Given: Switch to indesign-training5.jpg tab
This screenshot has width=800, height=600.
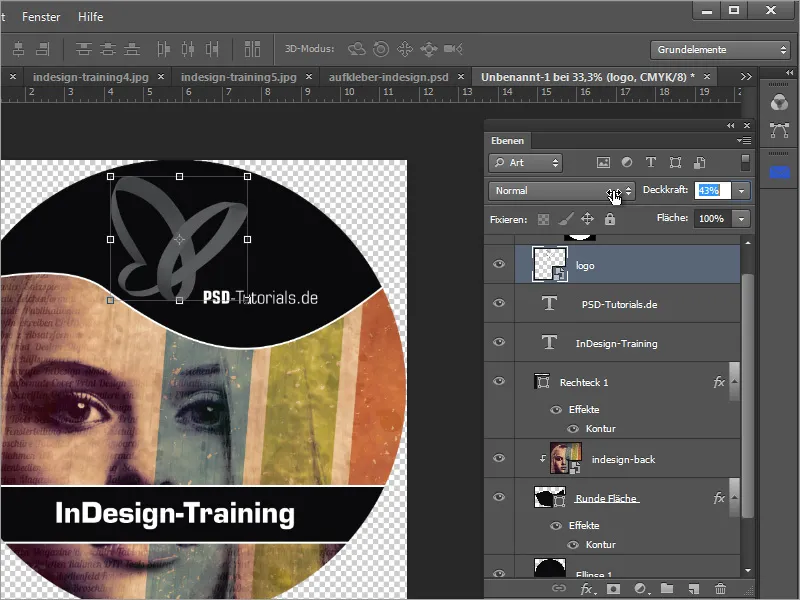Looking at the screenshot, I should (238, 77).
